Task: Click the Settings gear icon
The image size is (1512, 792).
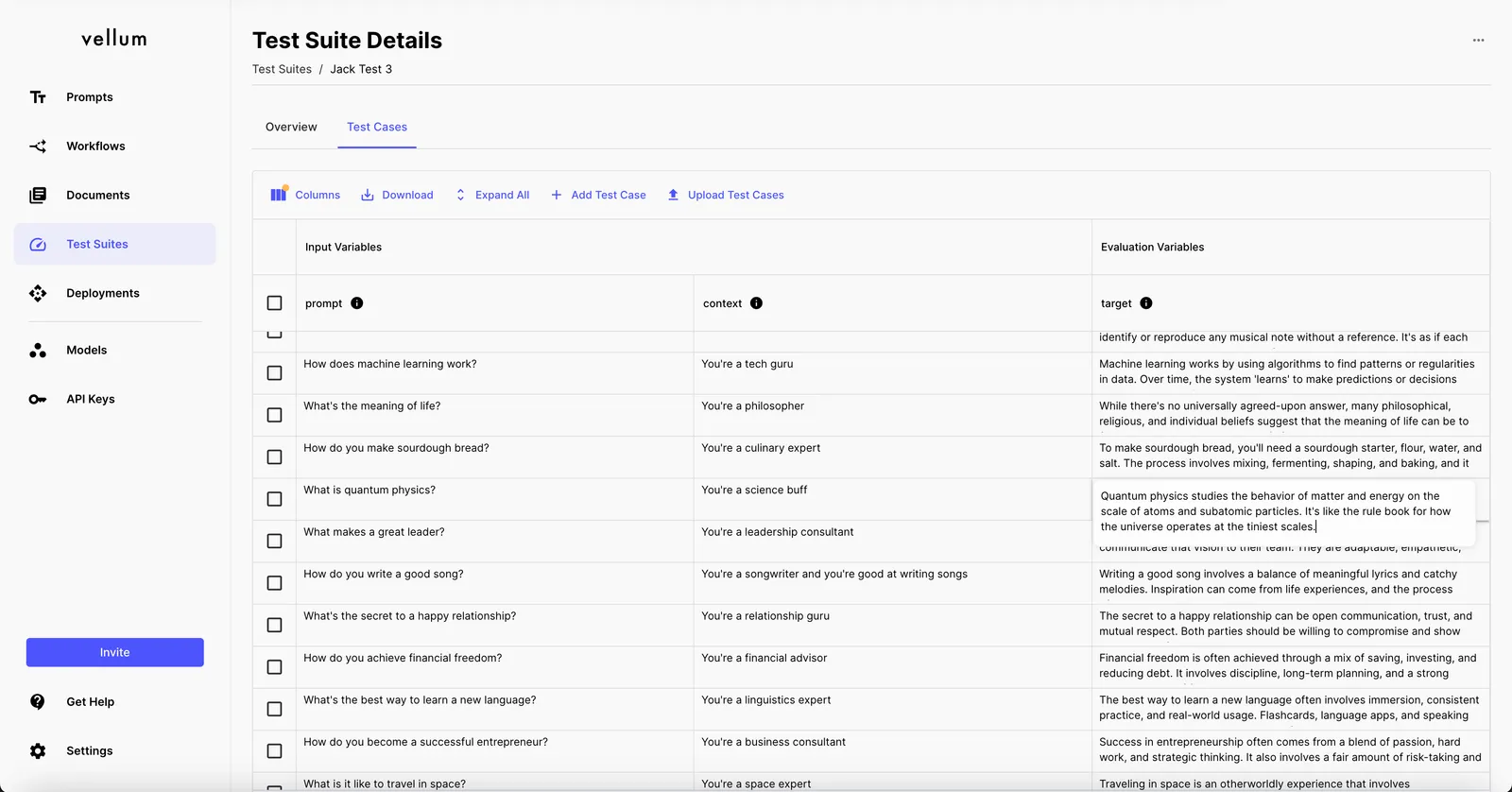Action: 38,751
